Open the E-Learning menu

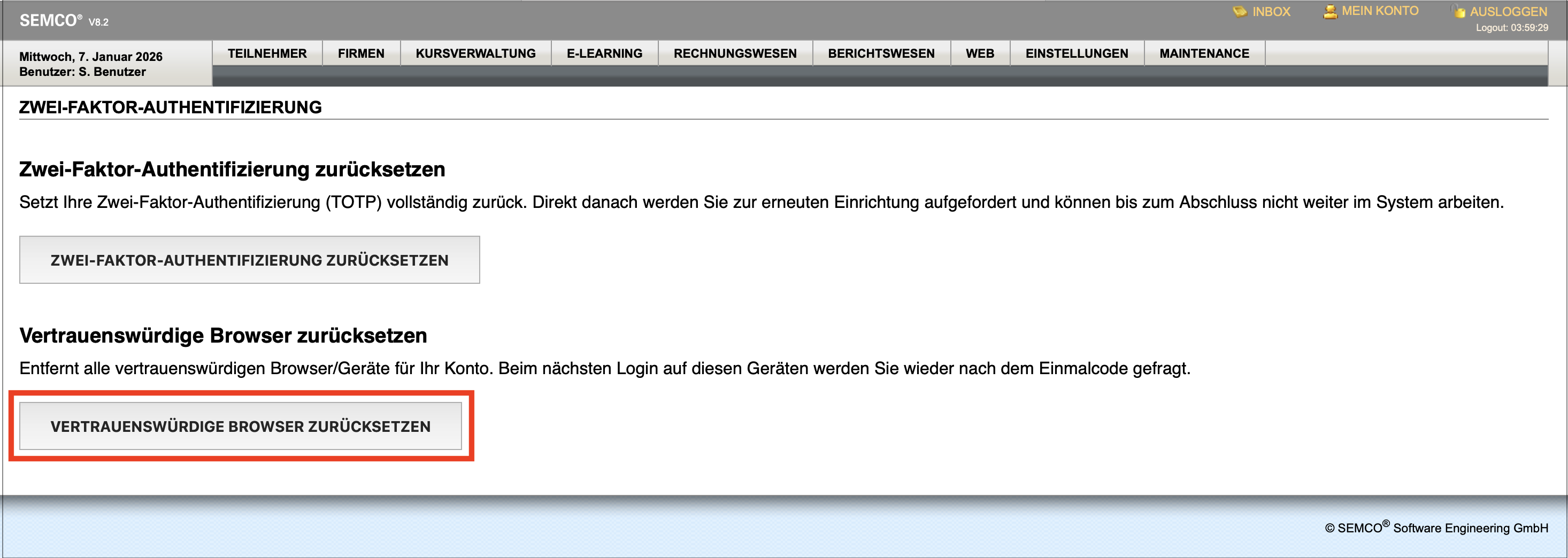click(604, 53)
